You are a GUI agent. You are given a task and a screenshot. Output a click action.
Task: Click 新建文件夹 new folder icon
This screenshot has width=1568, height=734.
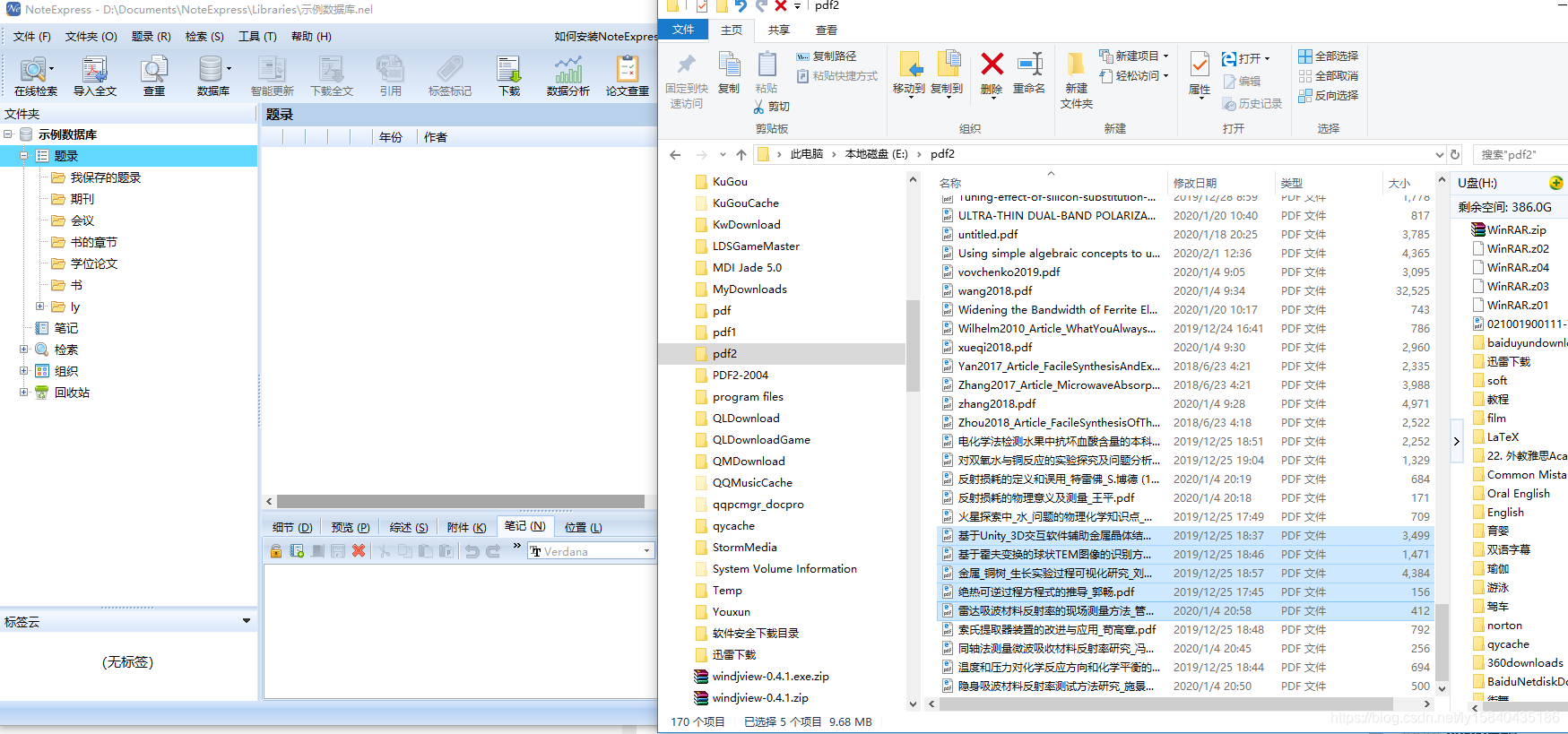[x=1076, y=81]
